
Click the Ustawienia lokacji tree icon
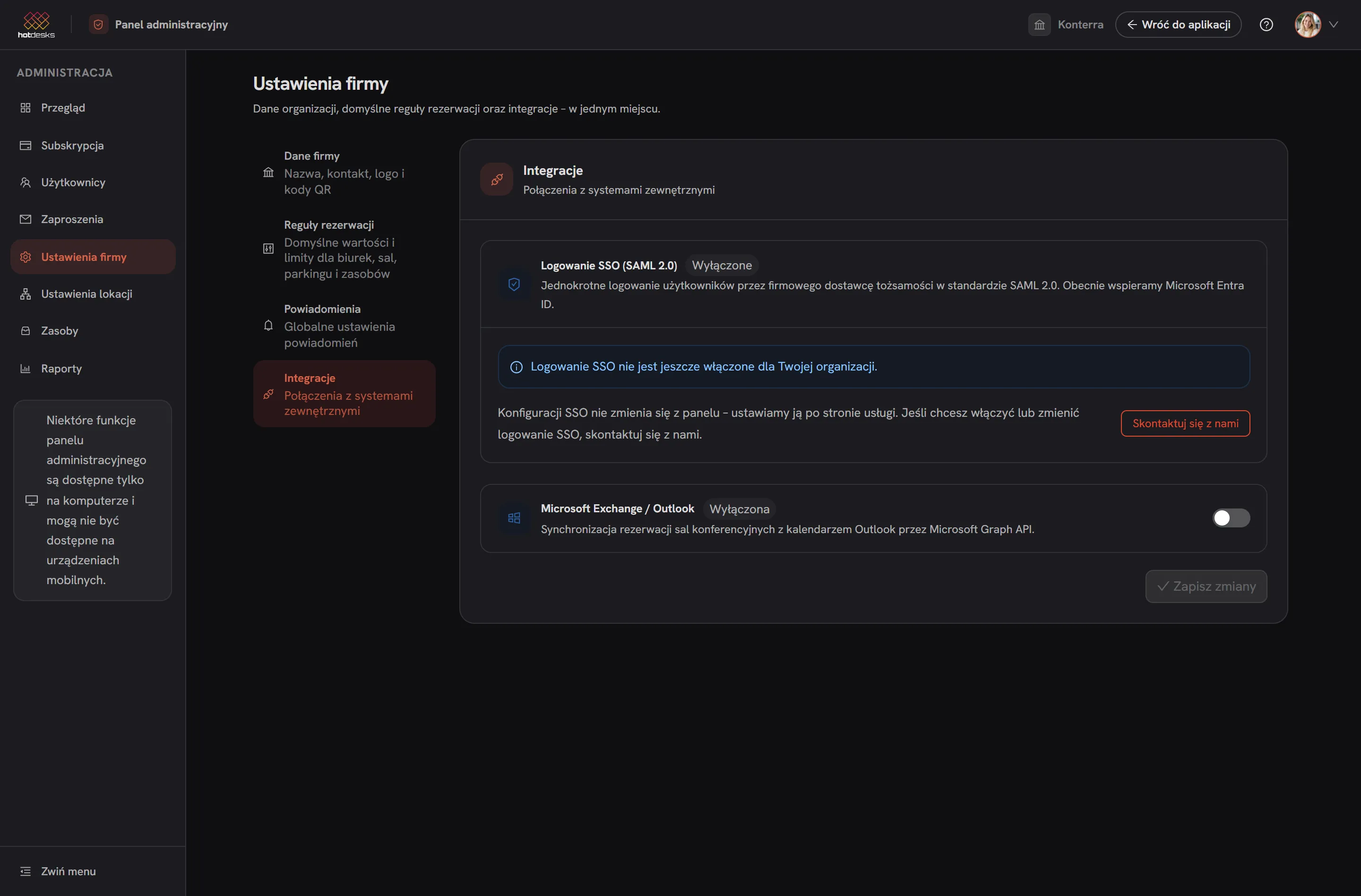click(25, 294)
